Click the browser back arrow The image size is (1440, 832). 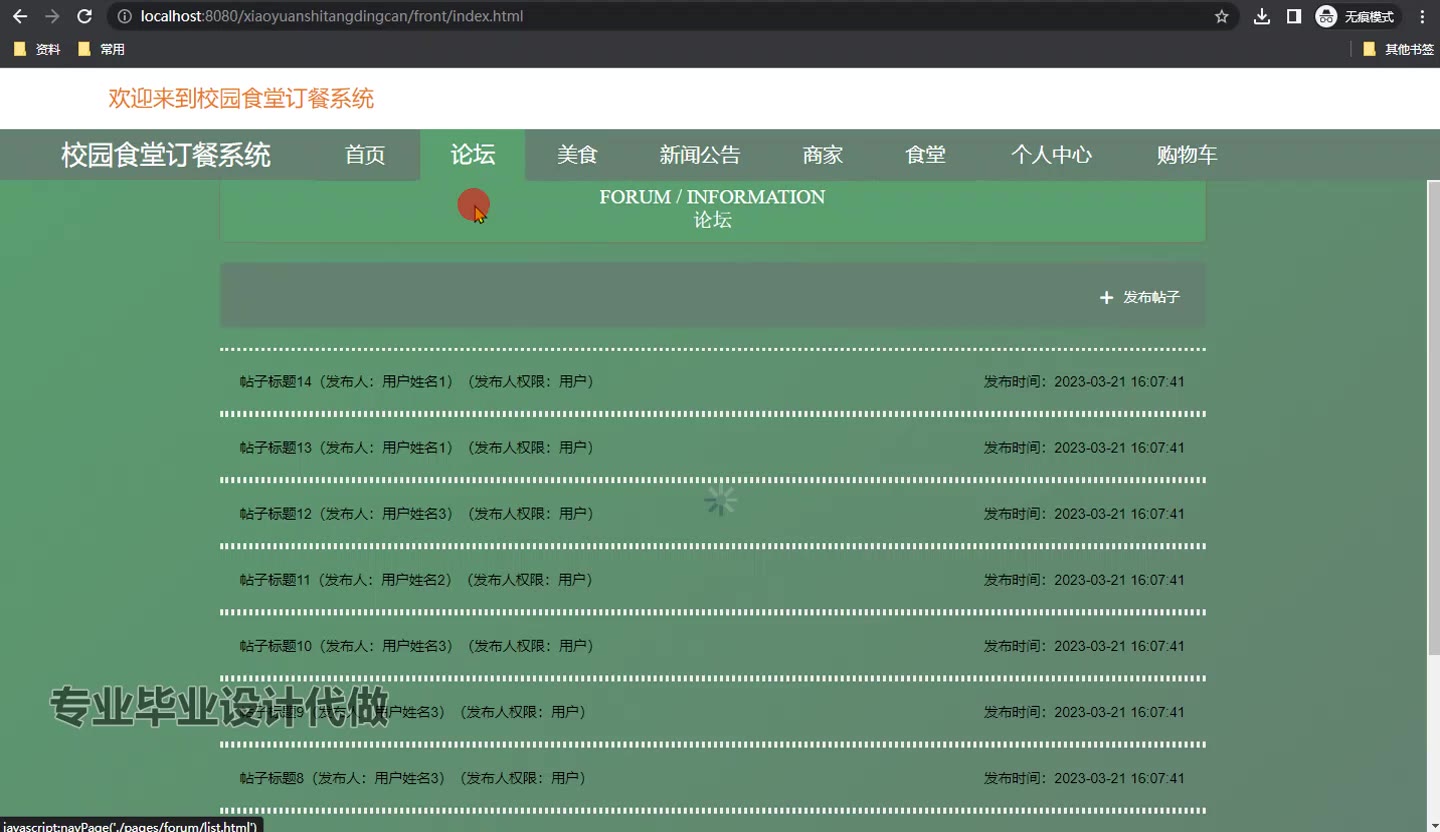tap(20, 16)
